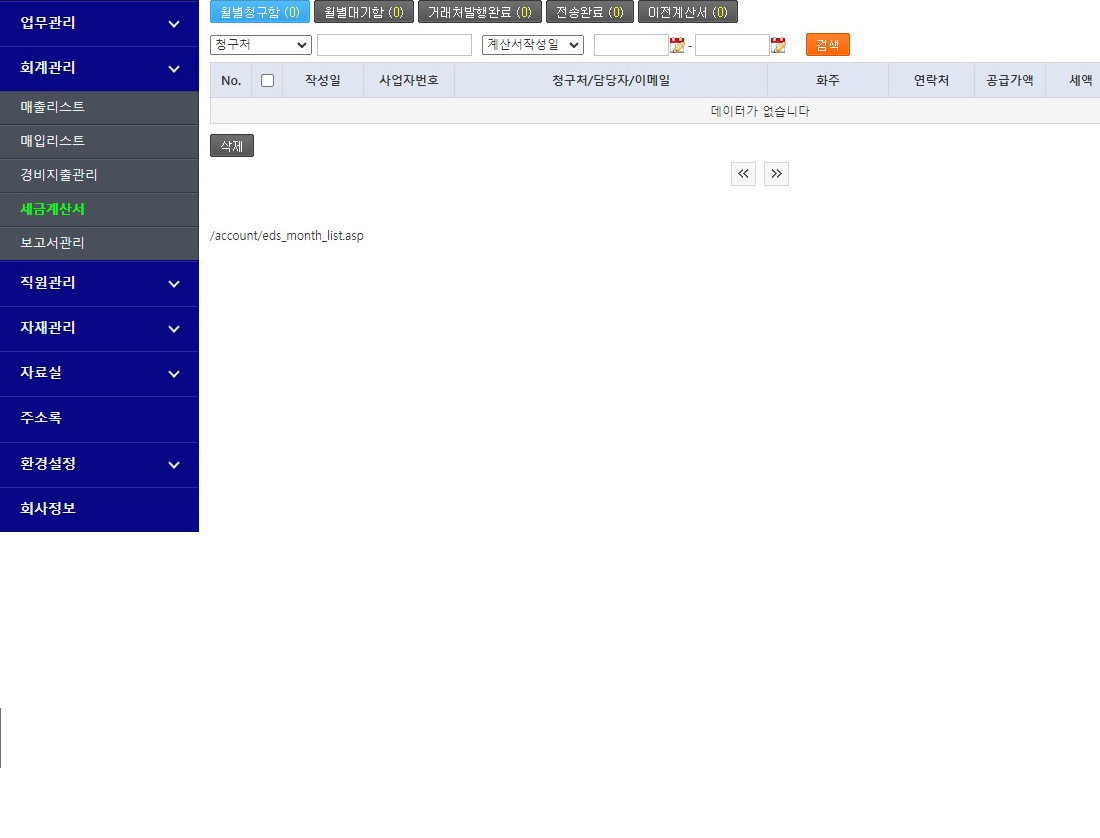Go to previous pages with « button

pos(743,174)
